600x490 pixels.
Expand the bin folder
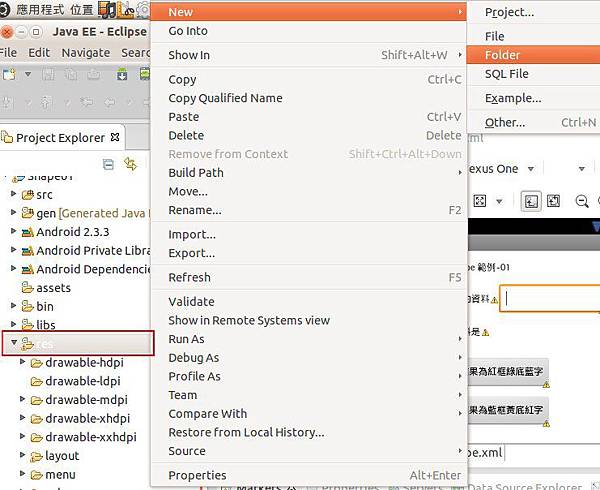(13, 306)
